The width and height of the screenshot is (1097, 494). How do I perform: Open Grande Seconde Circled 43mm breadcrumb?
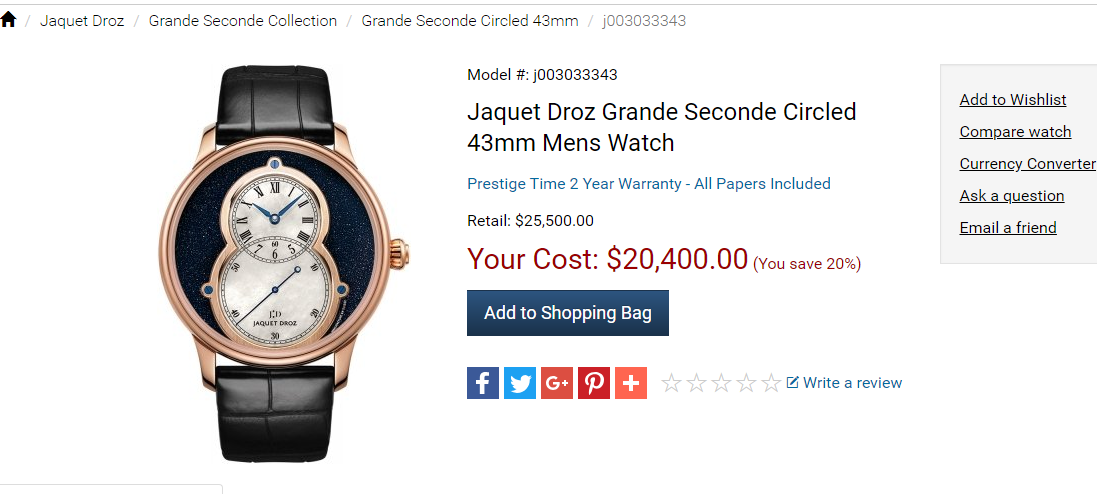pos(470,21)
